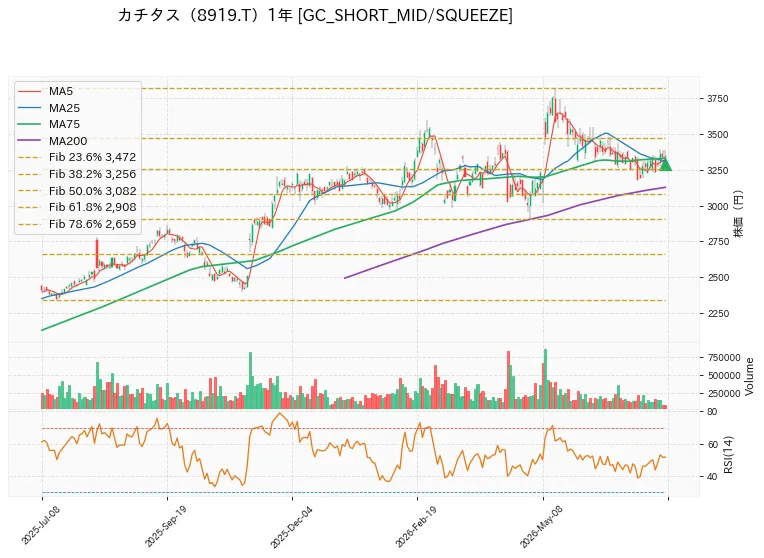Screen dimensions: 764x558
Task: Click the RSI(14) axis label
Action: (x=728, y=454)
